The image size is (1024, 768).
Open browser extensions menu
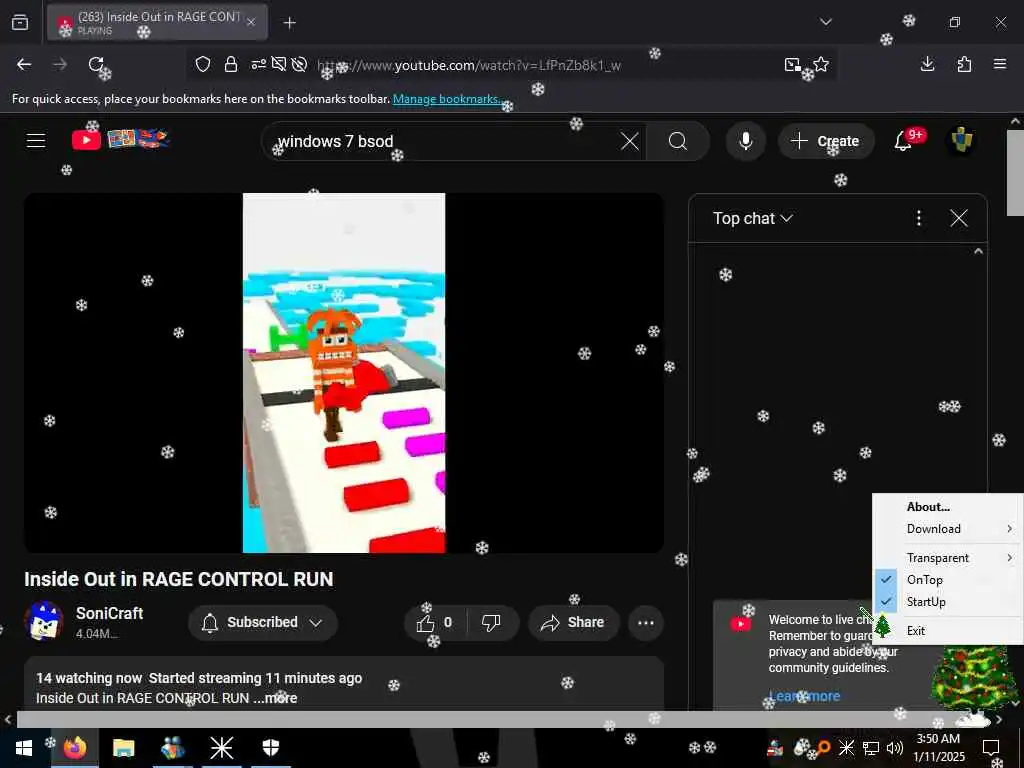[964, 64]
